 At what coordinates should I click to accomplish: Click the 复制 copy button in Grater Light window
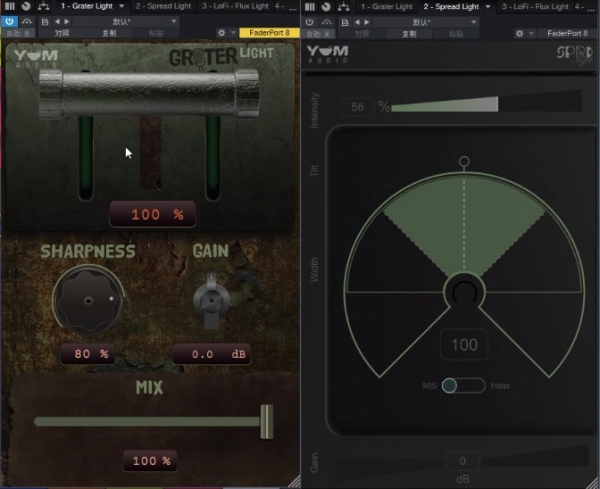tap(109, 33)
